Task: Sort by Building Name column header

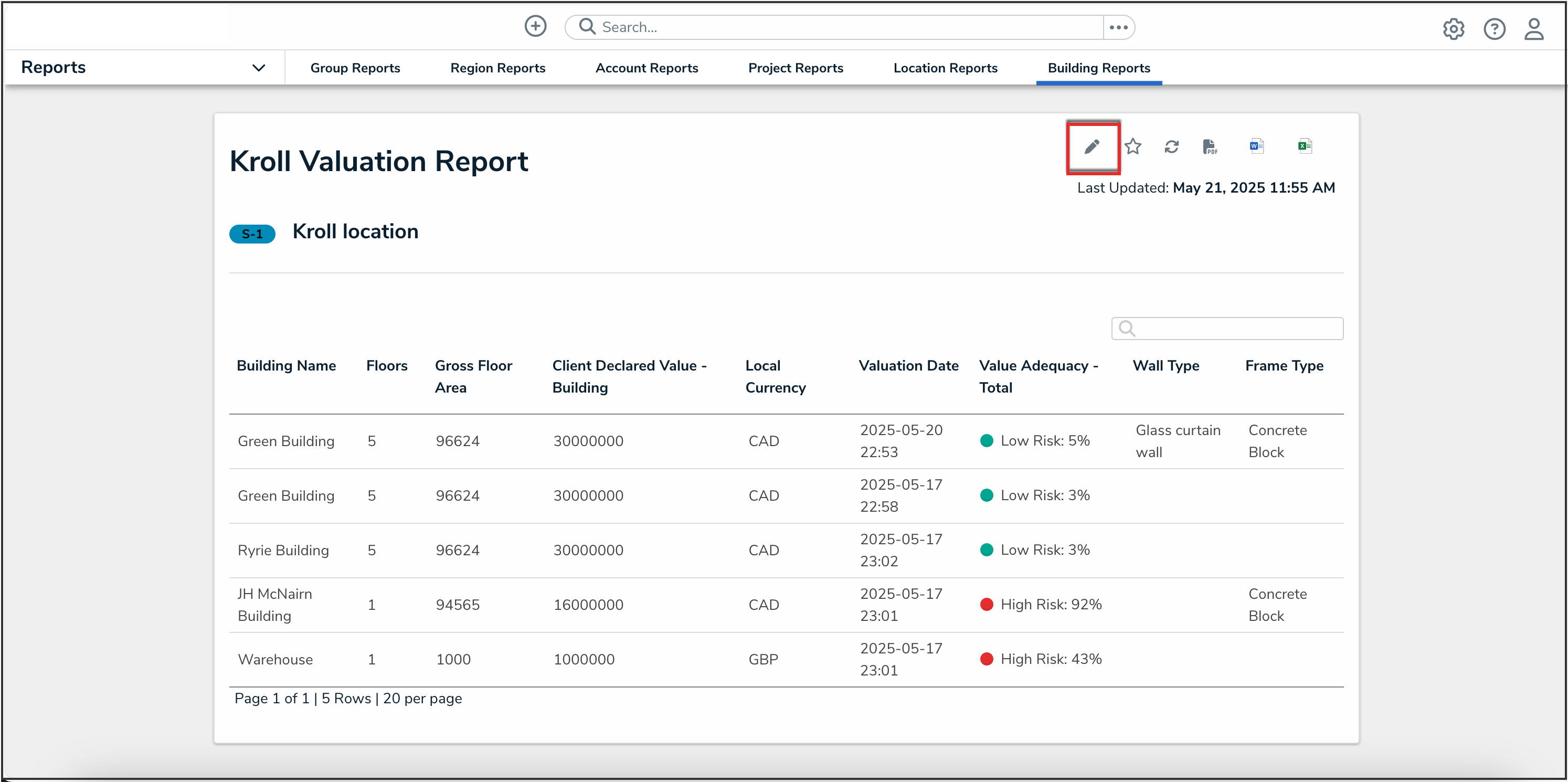Action: pos(286,366)
